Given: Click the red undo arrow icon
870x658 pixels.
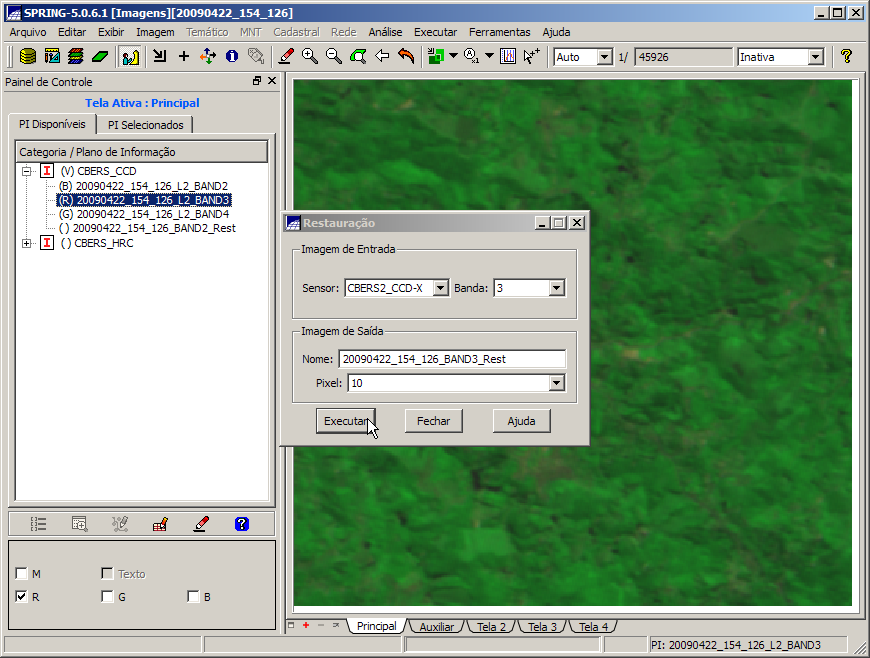Looking at the screenshot, I should click(406, 57).
